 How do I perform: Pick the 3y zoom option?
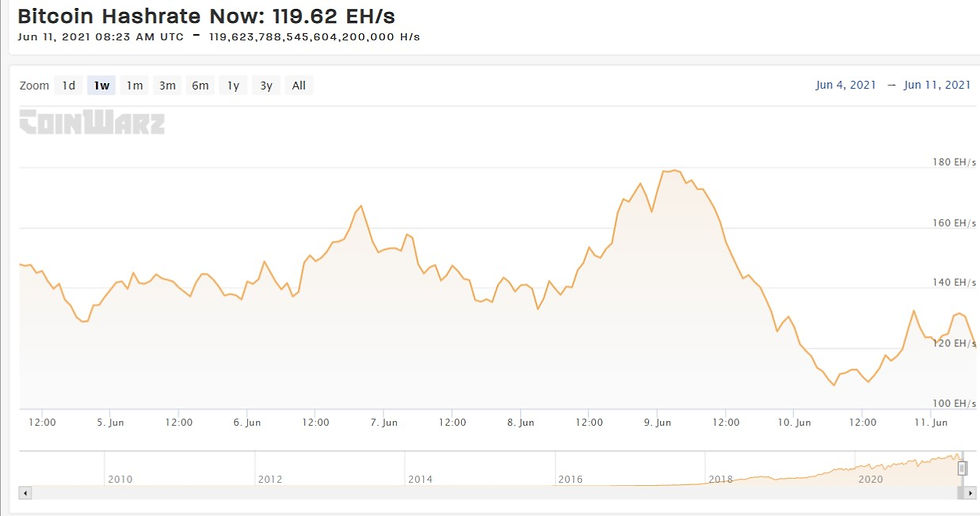[266, 86]
